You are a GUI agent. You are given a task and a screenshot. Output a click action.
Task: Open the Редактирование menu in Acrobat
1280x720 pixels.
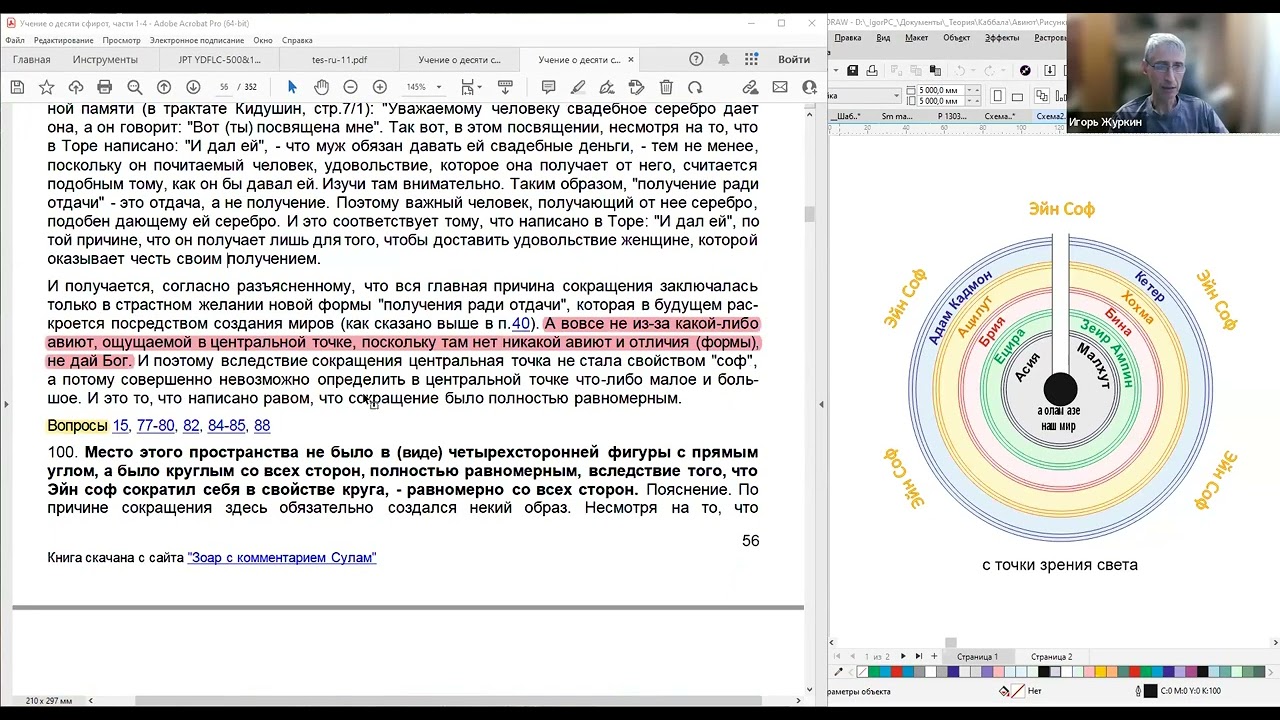63,40
